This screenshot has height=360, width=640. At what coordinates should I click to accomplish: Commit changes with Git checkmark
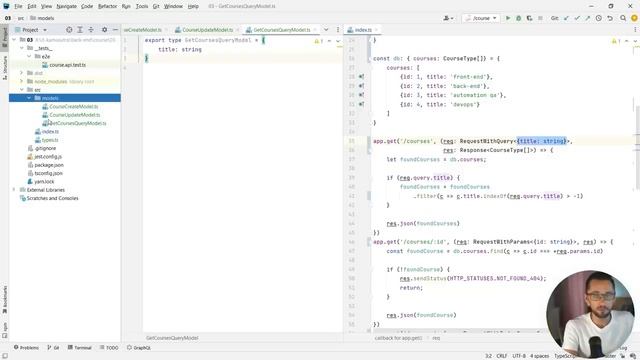click(577, 18)
